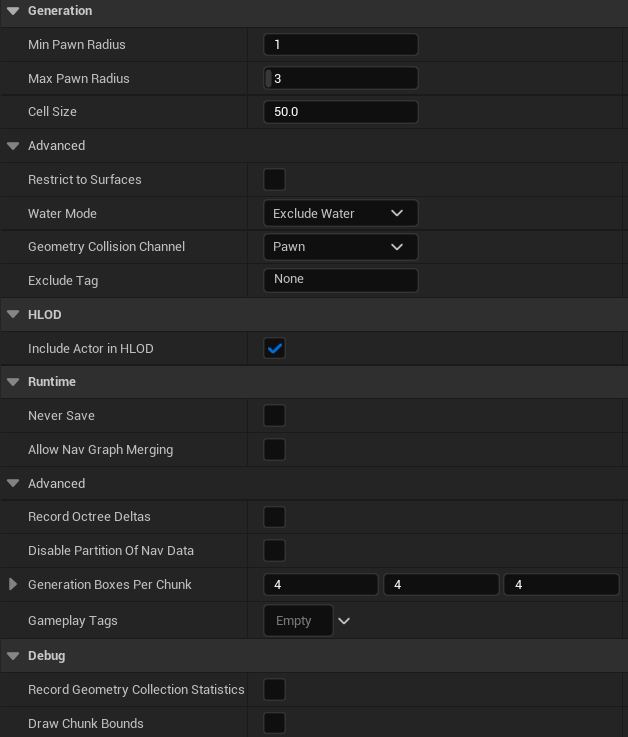This screenshot has height=737, width=628.
Task: Toggle Record Geometry Collection Statistics
Action: coord(274,689)
